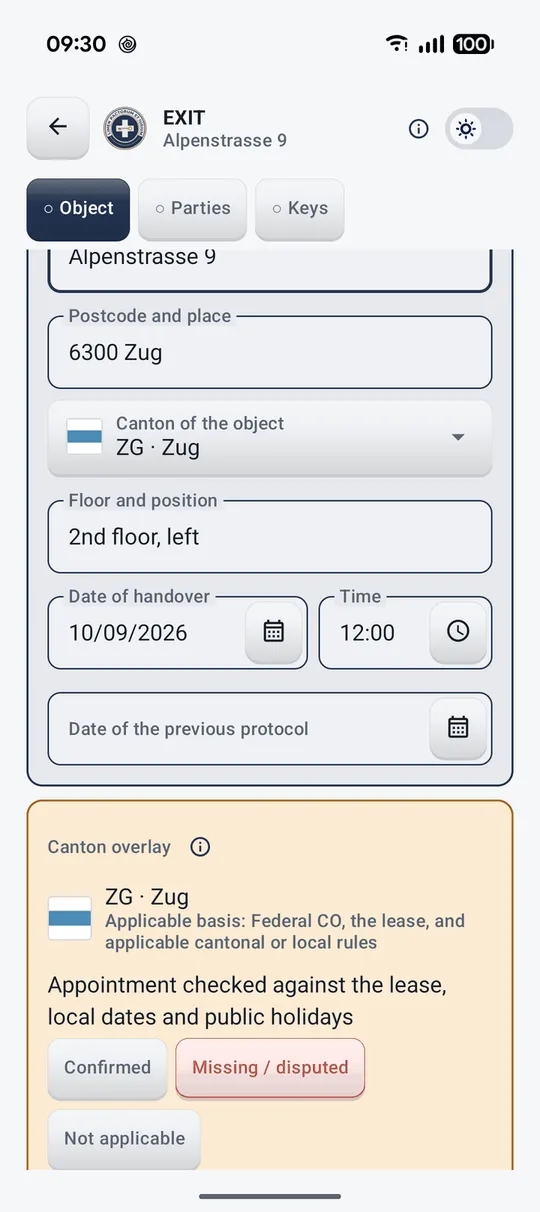Select Missing / disputed option

tap(270, 1067)
